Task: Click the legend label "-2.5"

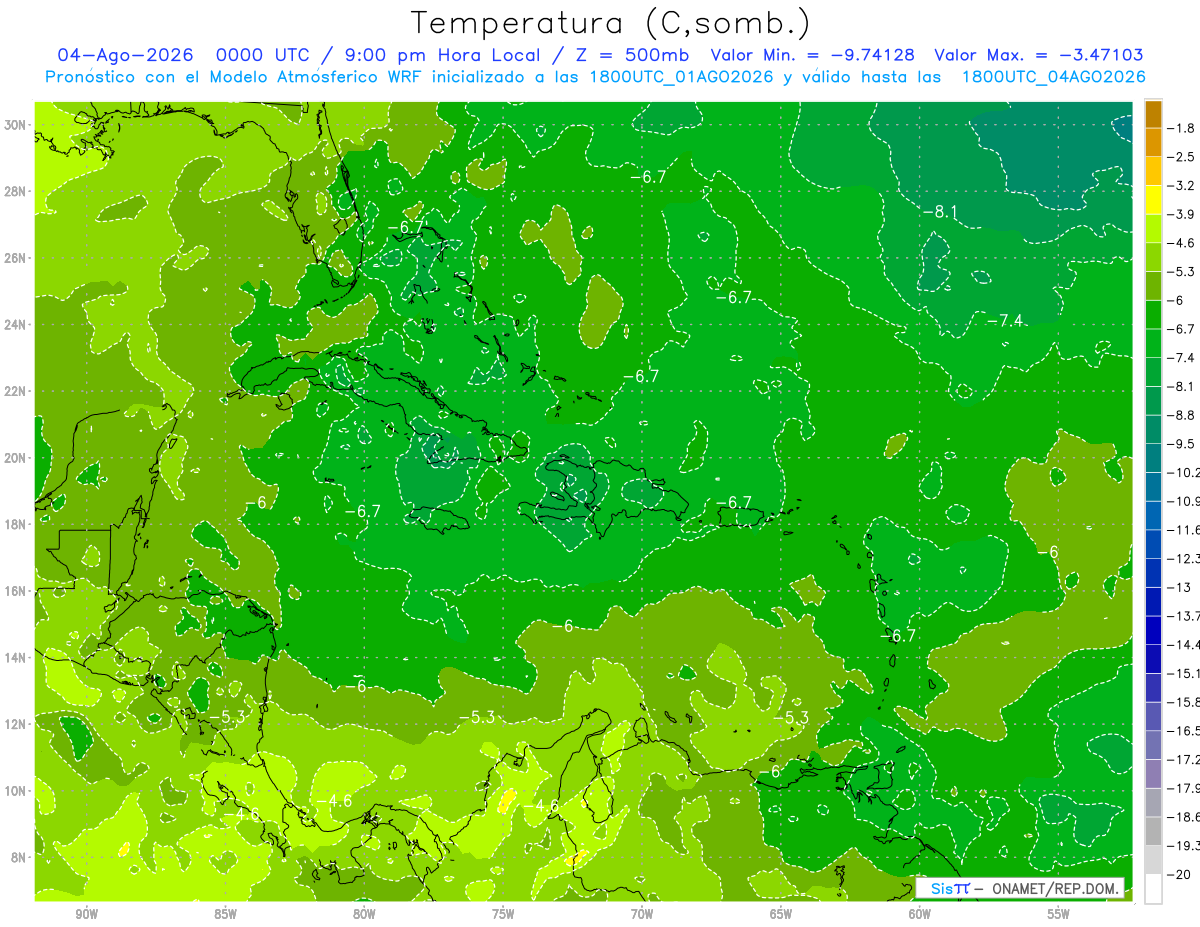Action: 1181,157
